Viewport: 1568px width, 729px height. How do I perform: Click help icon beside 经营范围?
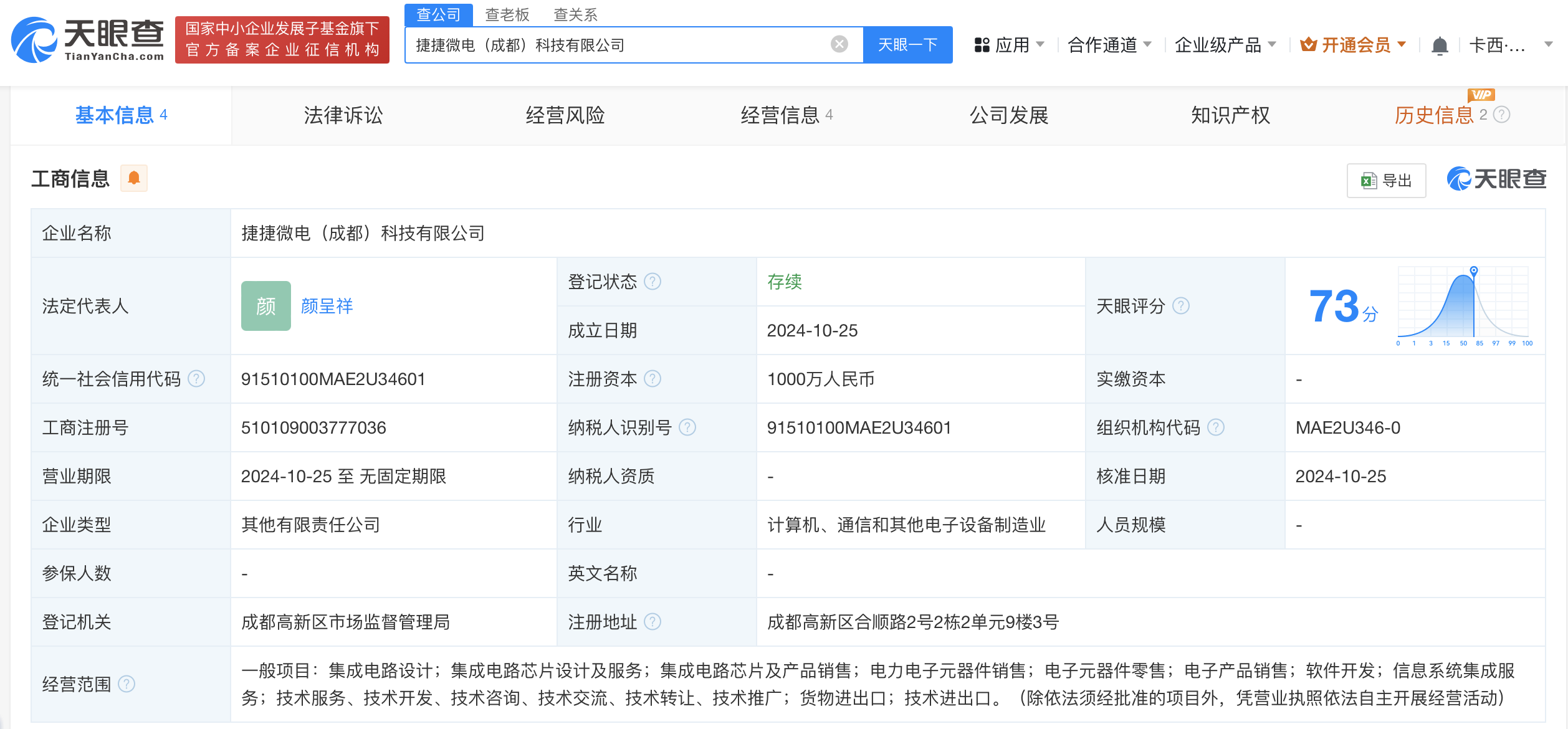click(127, 684)
